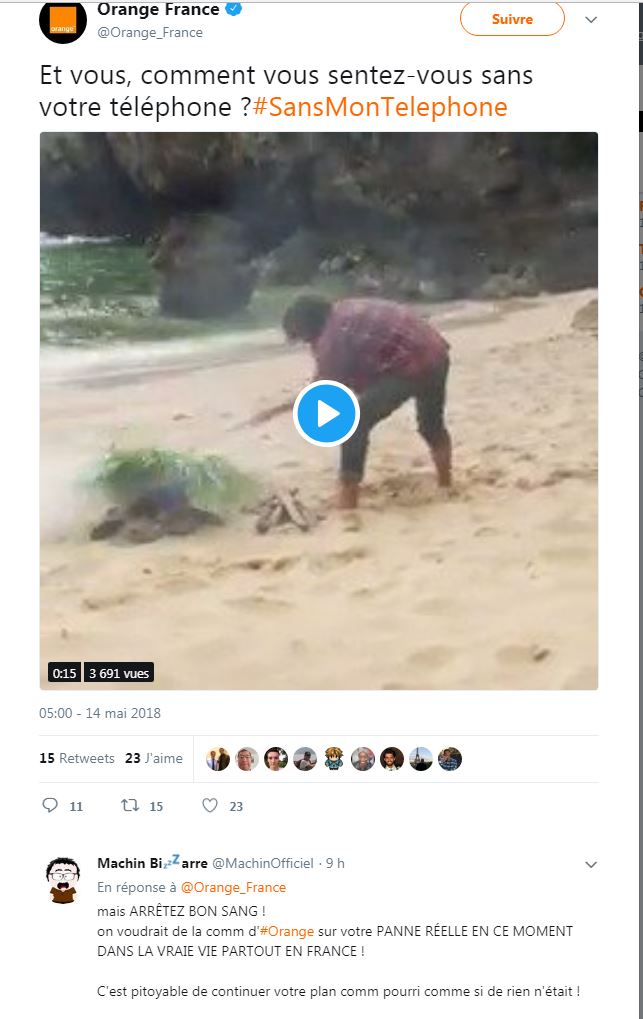Open the @Orange_France handle under header
Screen dimensions: 643x1019
tap(150, 32)
